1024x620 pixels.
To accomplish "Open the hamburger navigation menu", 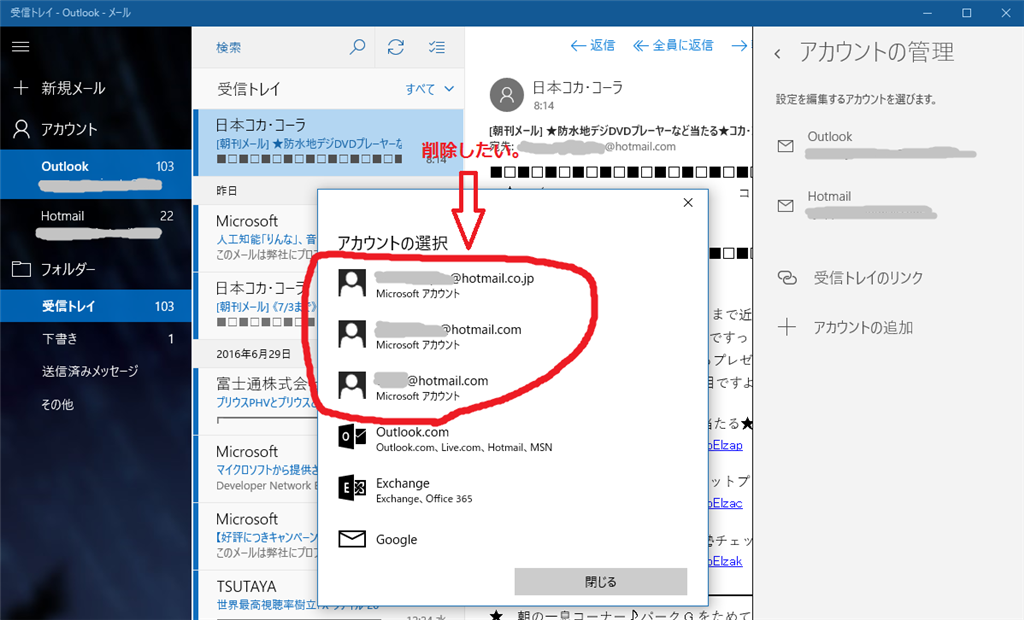I will pos(20,46).
